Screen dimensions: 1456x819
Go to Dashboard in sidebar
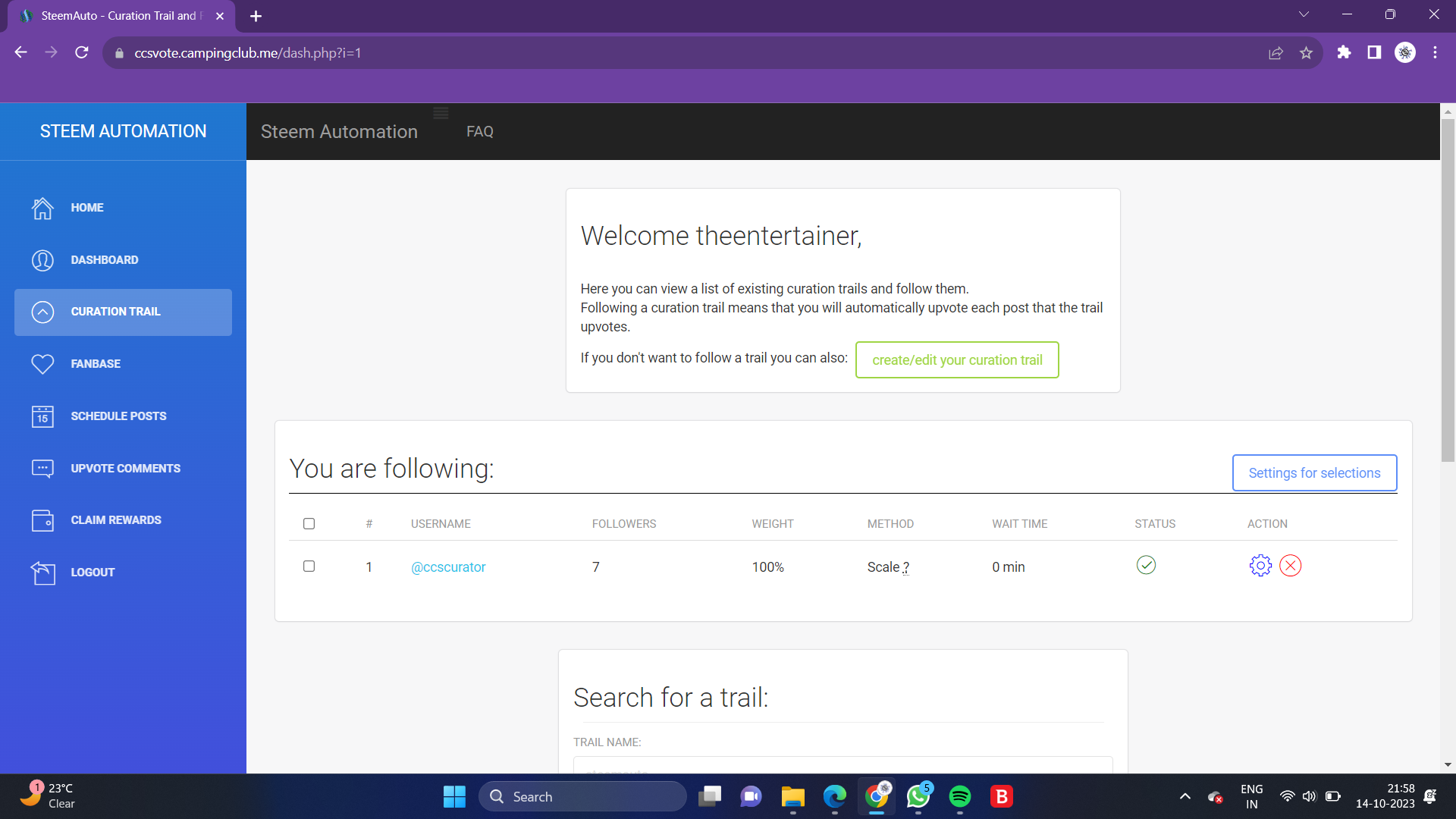coord(104,260)
